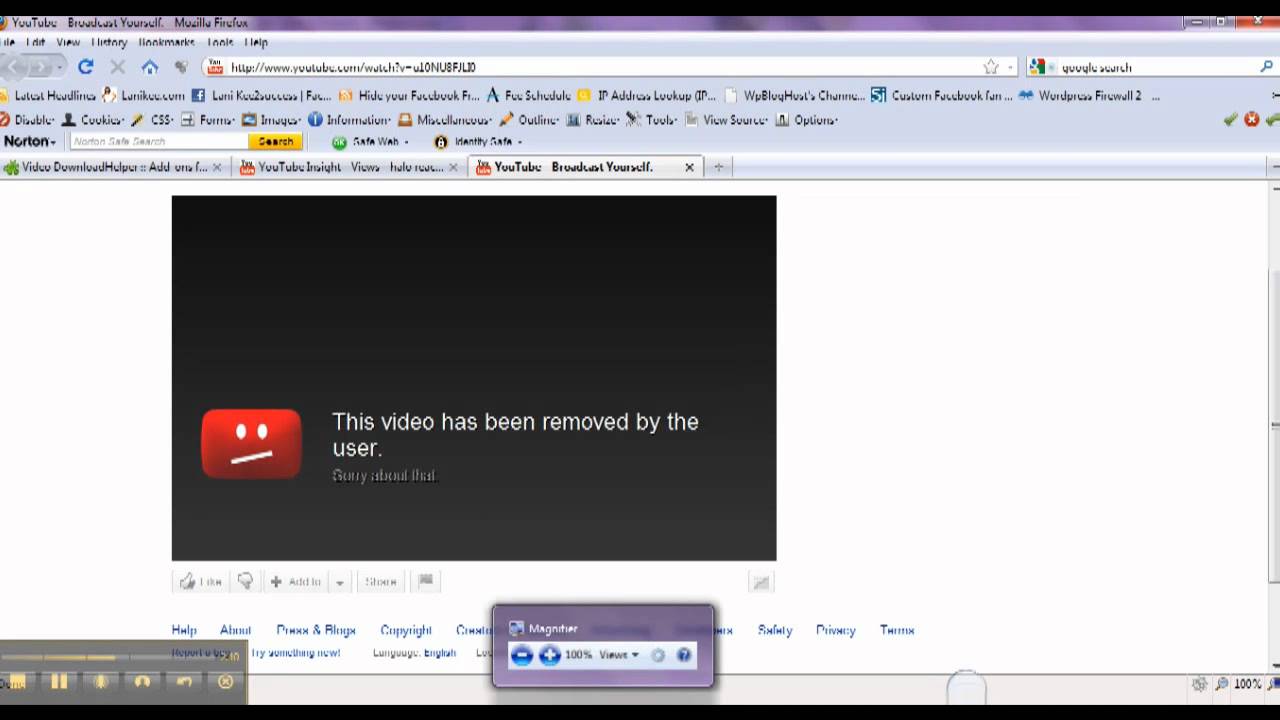Click the Share button under the video
The image size is (1280, 720).
pyautogui.click(x=381, y=582)
